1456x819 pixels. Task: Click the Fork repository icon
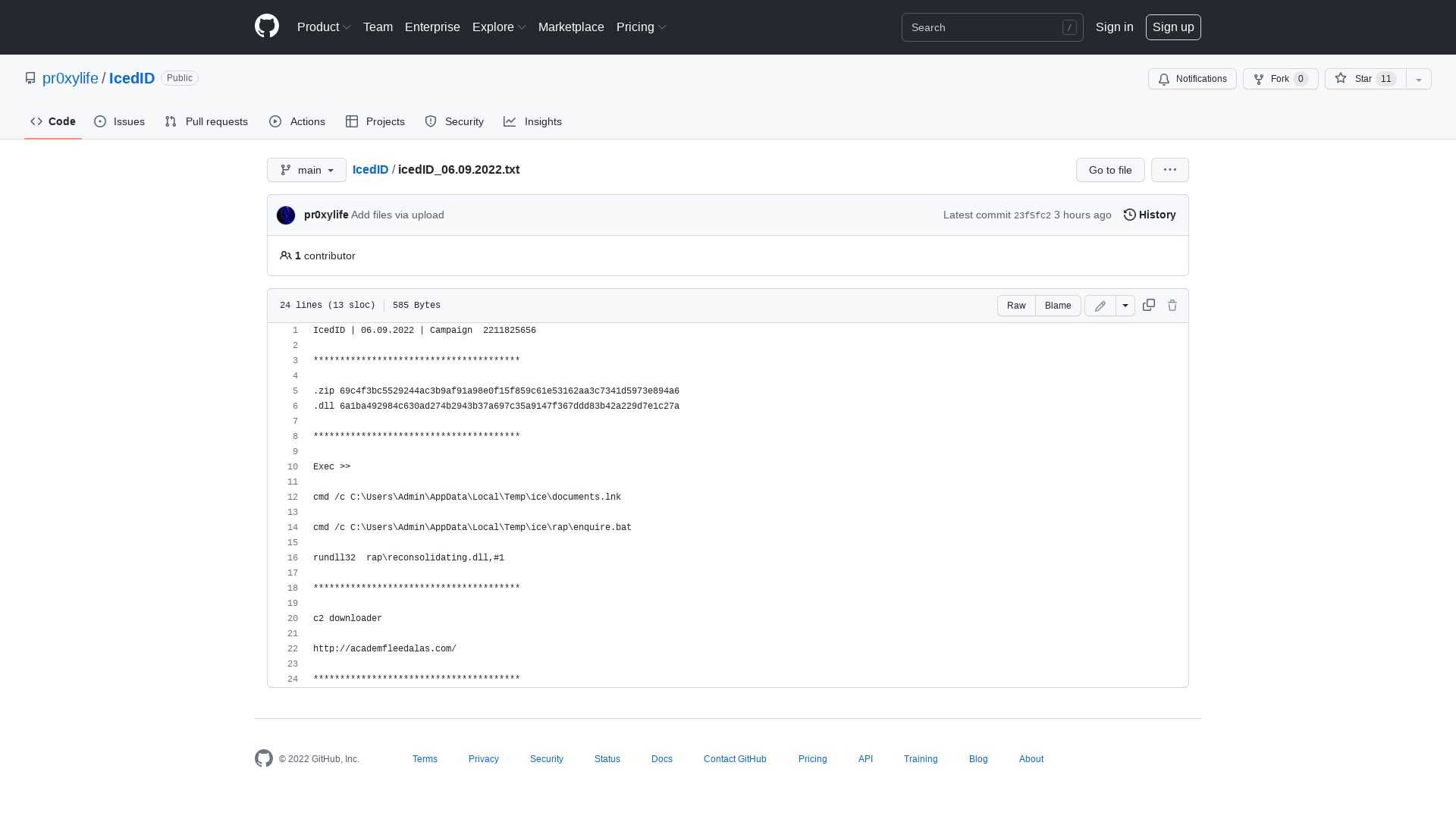[x=1259, y=79]
